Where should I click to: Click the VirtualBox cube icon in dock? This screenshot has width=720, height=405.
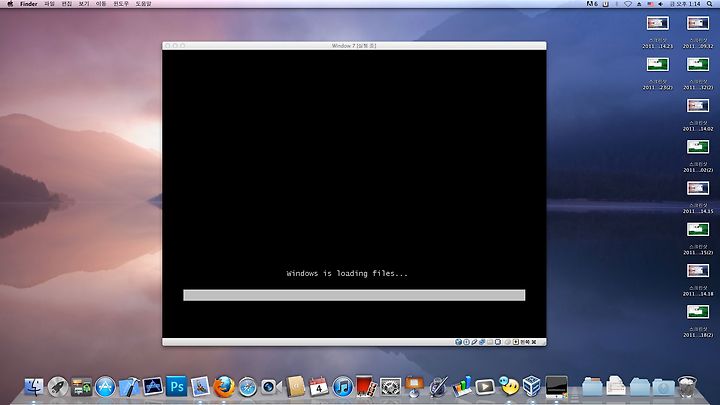(x=532, y=386)
